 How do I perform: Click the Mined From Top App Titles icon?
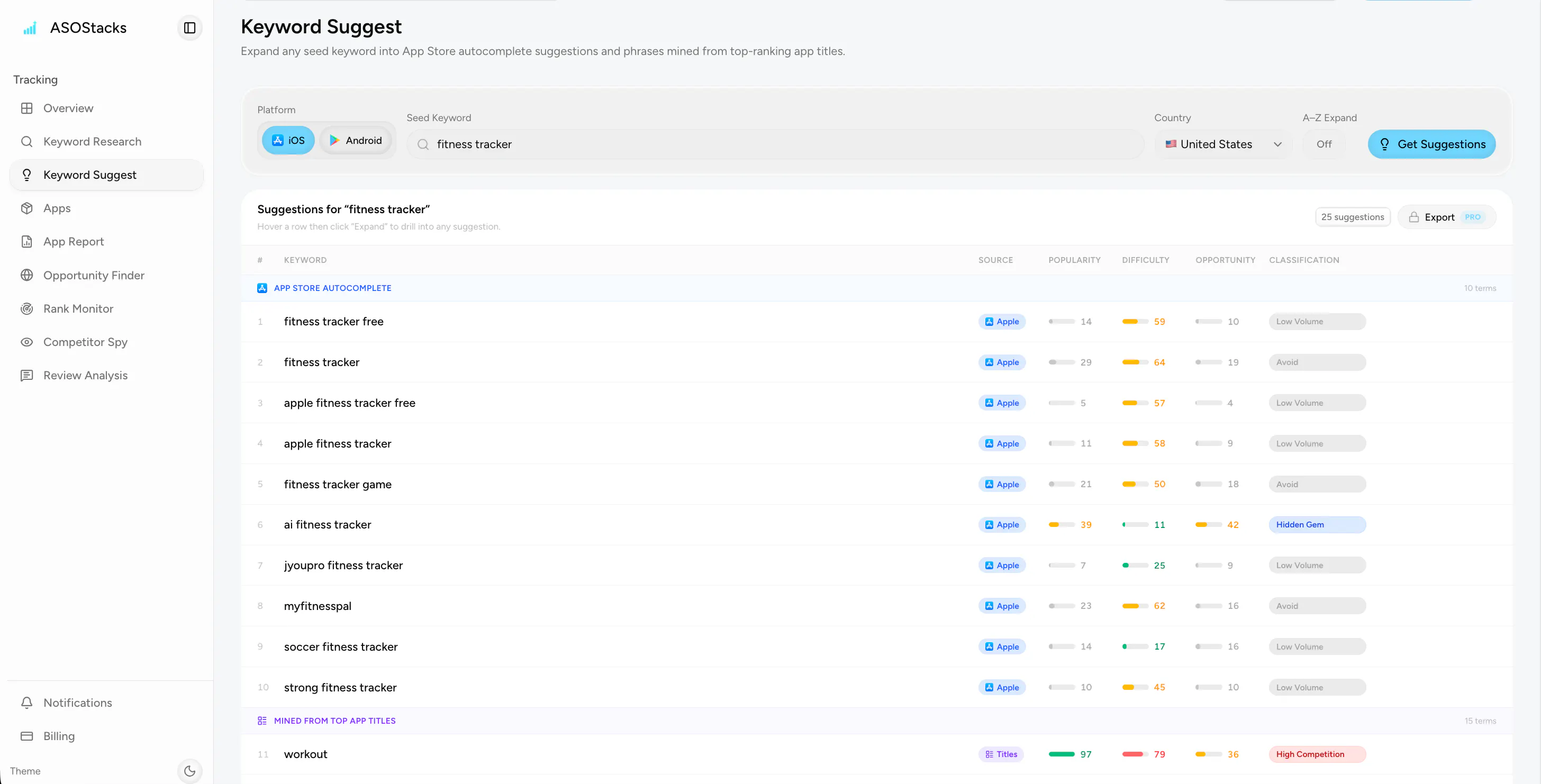pyautogui.click(x=262, y=721)
